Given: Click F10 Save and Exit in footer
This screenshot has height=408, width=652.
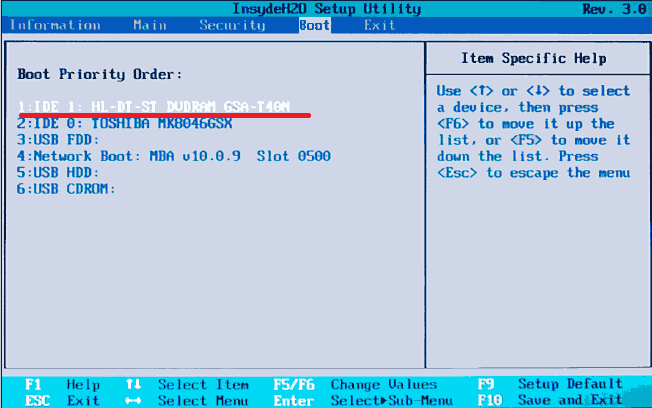Looking at the screenshot, I should click(x=550, y=400).
